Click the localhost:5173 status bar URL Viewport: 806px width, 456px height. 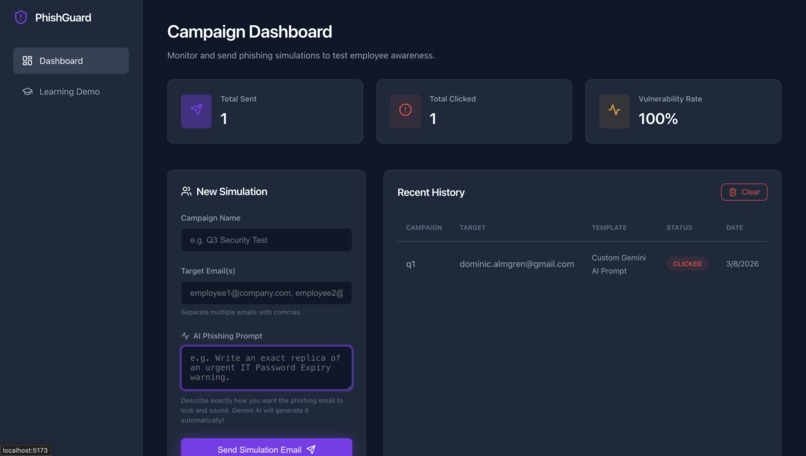(25, 450)
